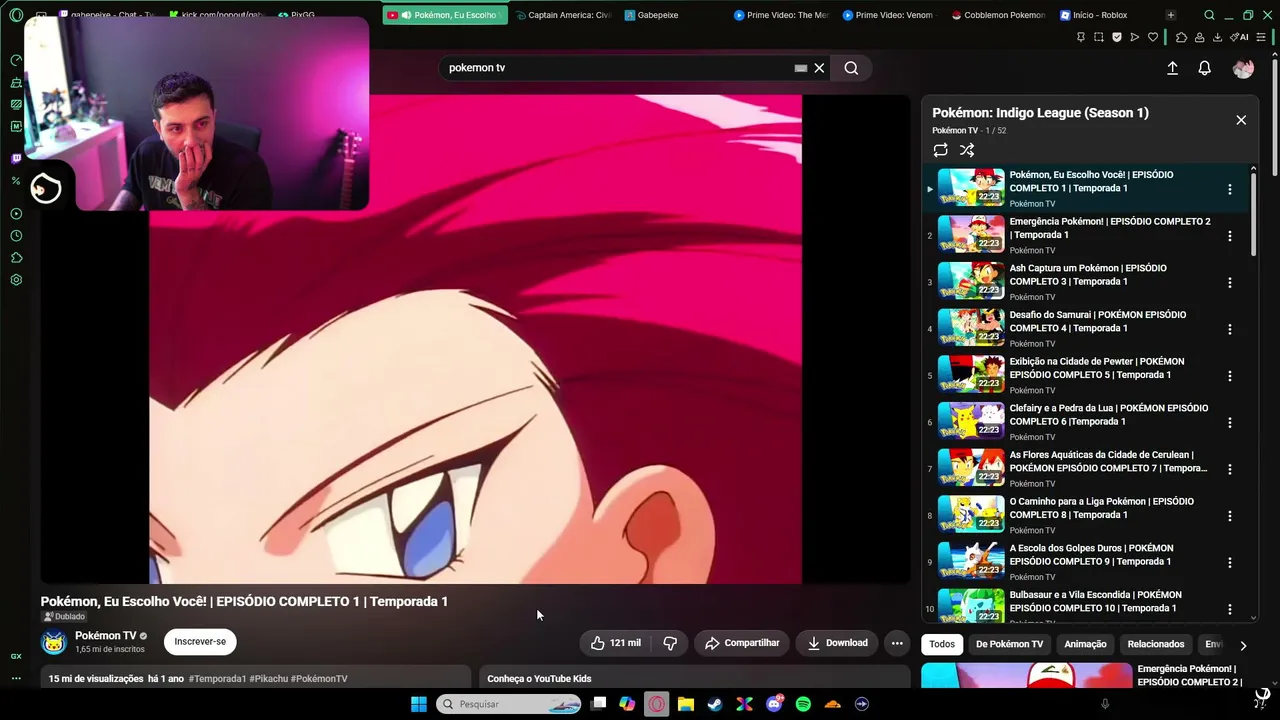Screen dimensions: 1280x720
Task: Play episode 2 Emergência Pokémon! in playlist
Action: pyautogui.click(x=1087, y=235)
